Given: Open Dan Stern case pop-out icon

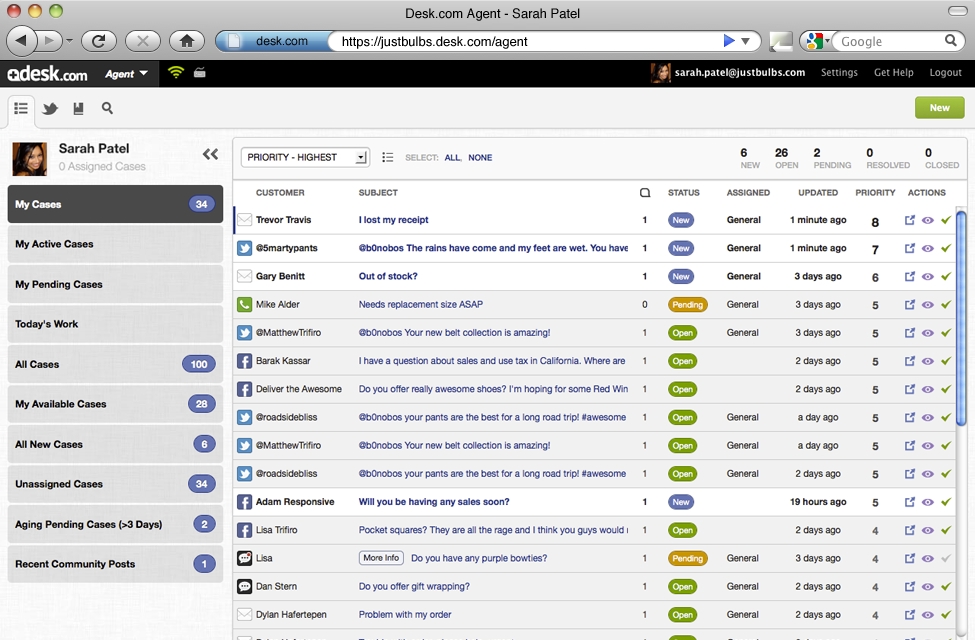Looking at the screenshot, I should (910, 586).
